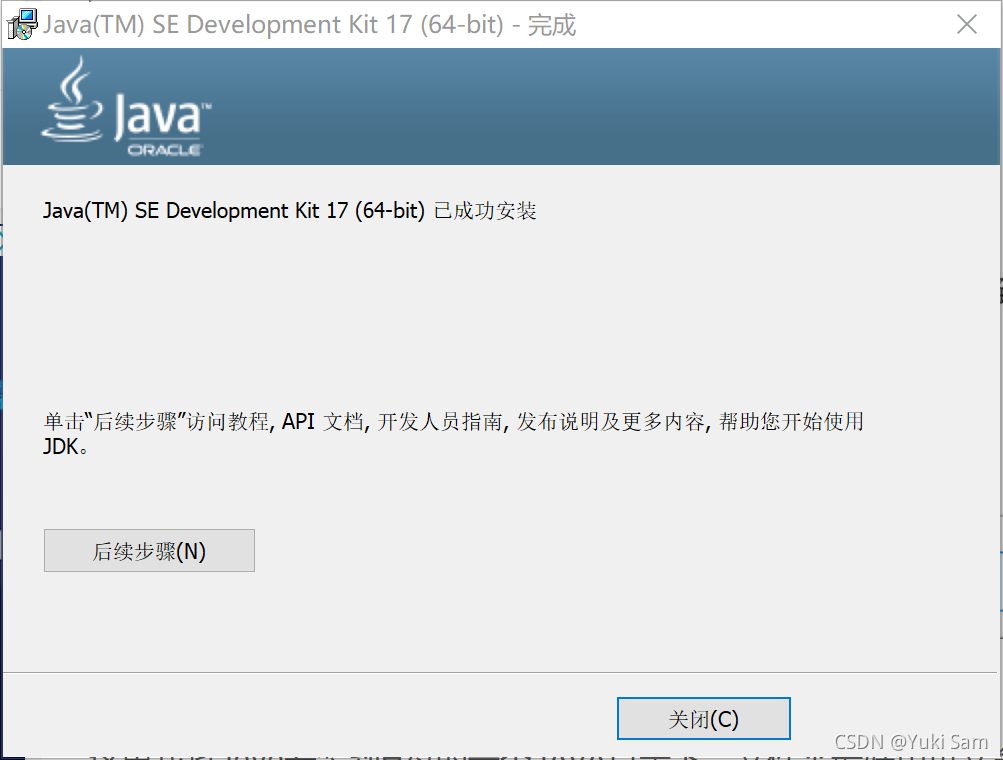
Task: Click the 关闭(C) button
Action: tap(704, 718)
